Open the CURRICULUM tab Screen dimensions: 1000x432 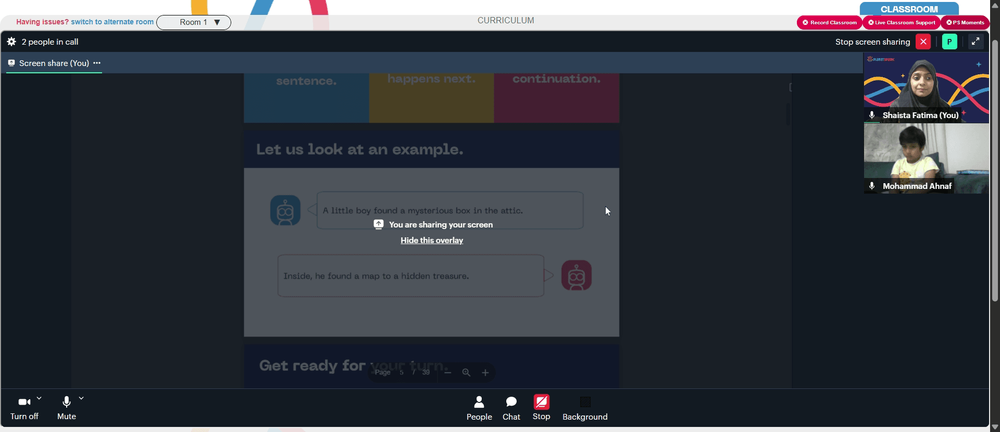(506, 20)
